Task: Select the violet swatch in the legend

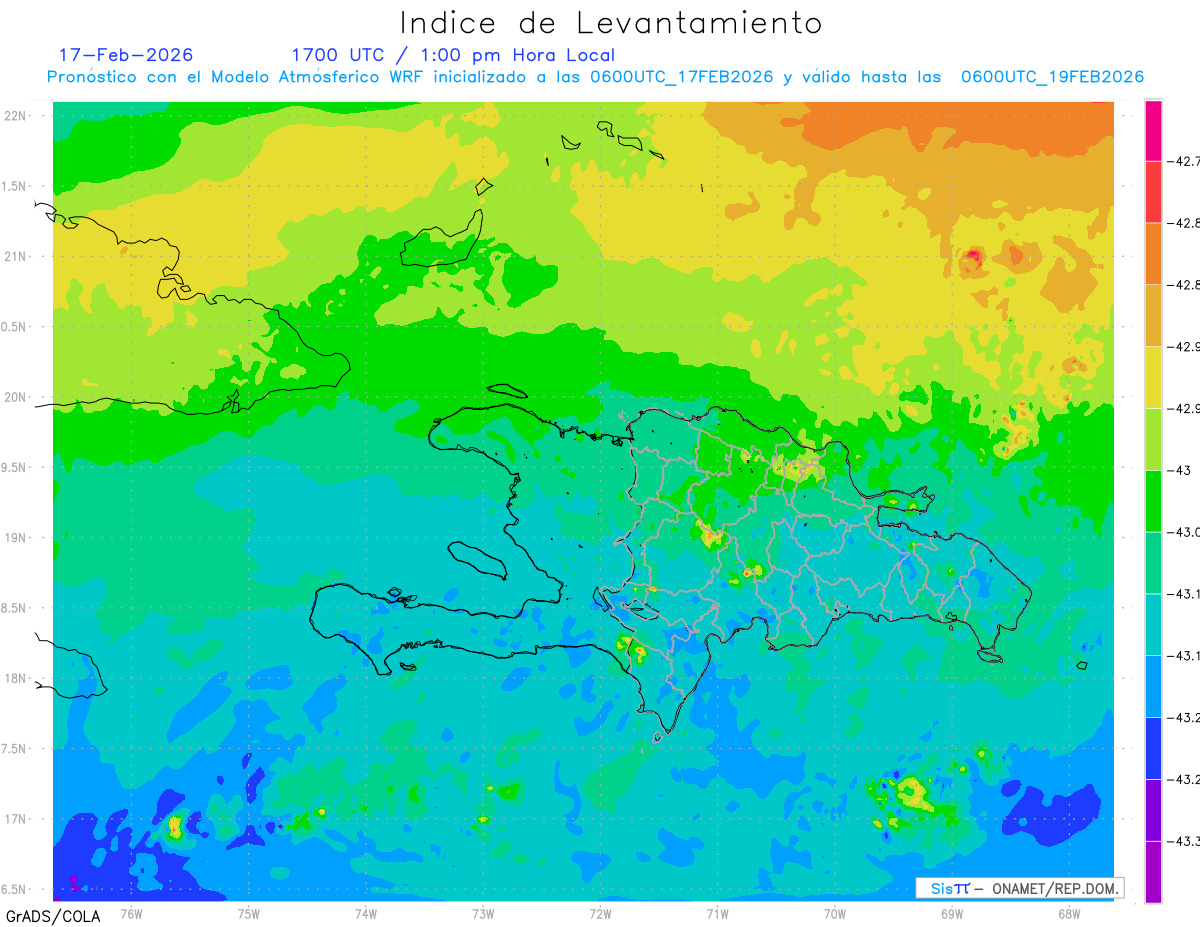Action: (1153, 811)
